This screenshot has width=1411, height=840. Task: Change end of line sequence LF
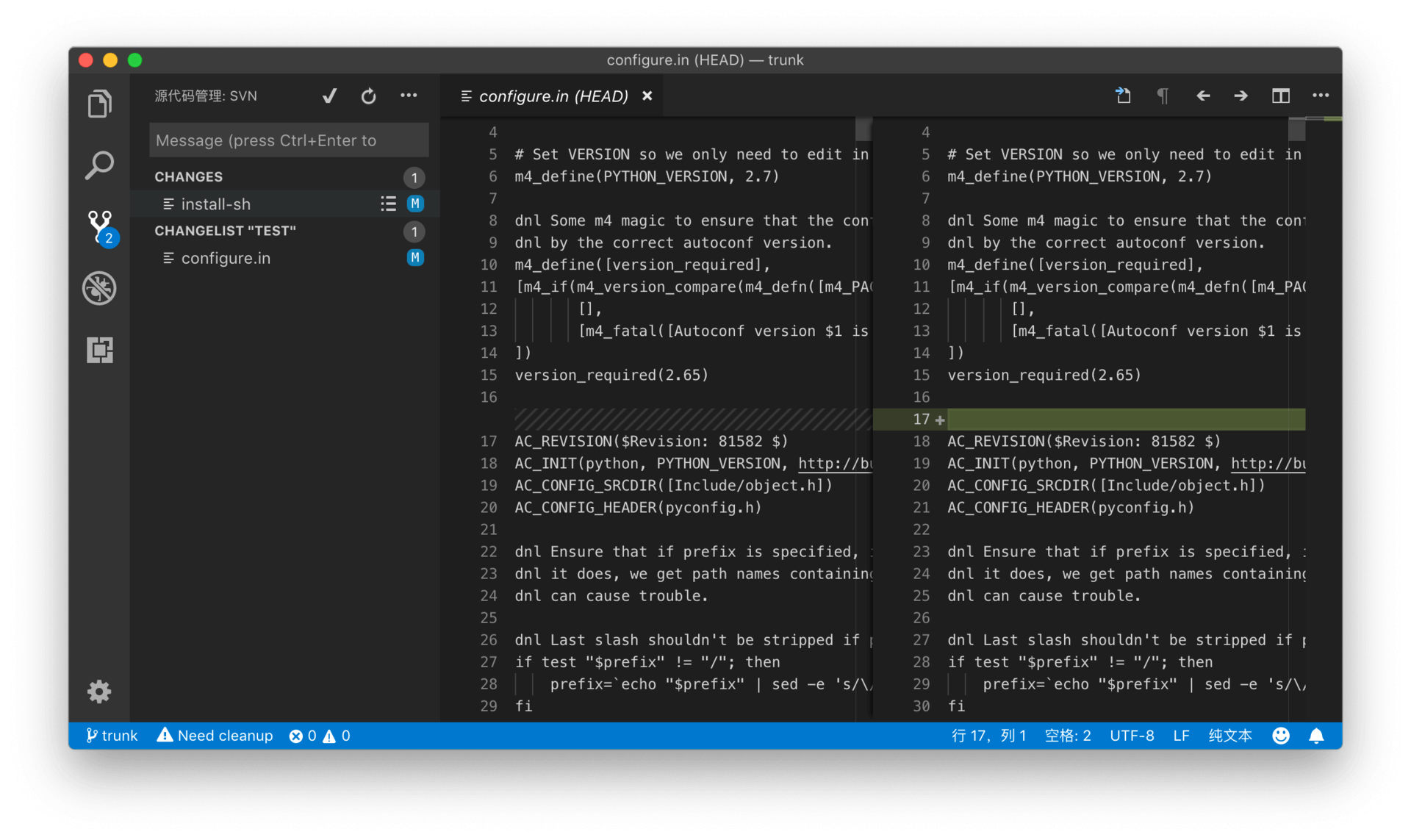click(1181, 736)
